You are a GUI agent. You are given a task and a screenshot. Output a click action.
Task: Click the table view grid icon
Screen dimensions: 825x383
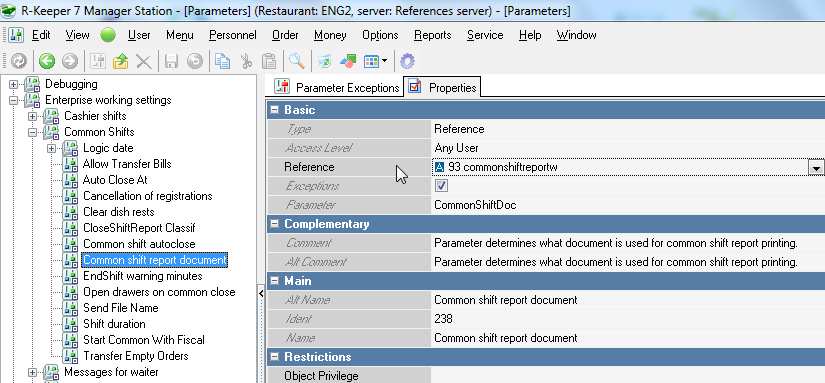coord(371,62)
